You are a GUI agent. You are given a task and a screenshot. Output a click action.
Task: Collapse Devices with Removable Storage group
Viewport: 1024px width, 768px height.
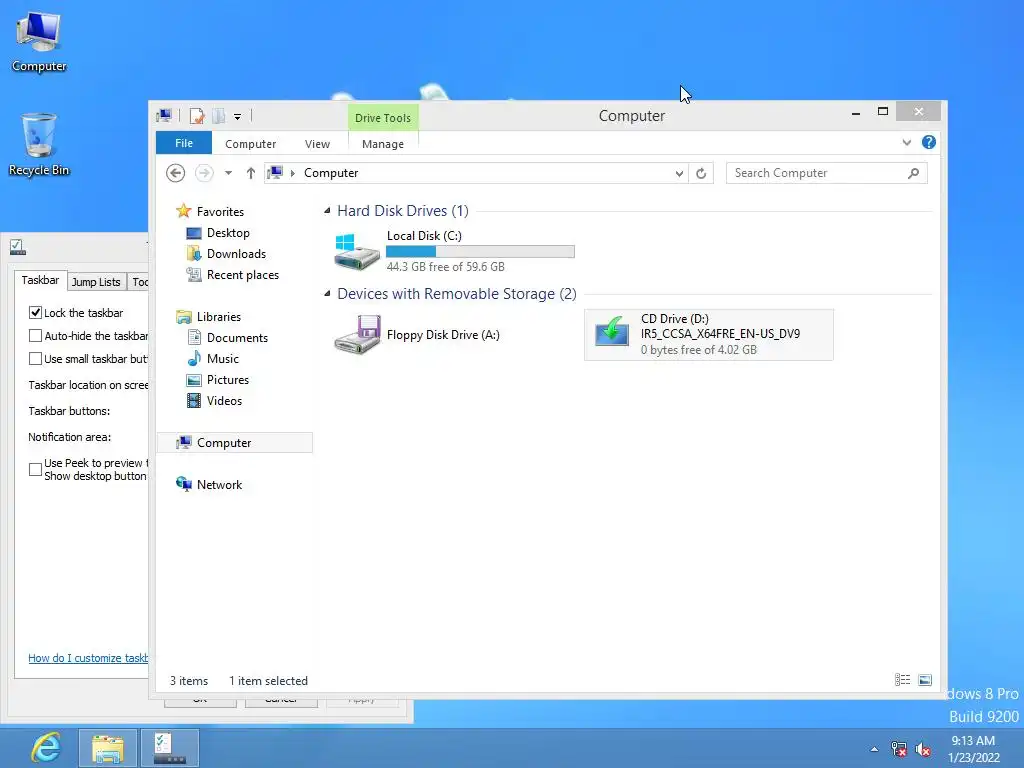(327, 294)
